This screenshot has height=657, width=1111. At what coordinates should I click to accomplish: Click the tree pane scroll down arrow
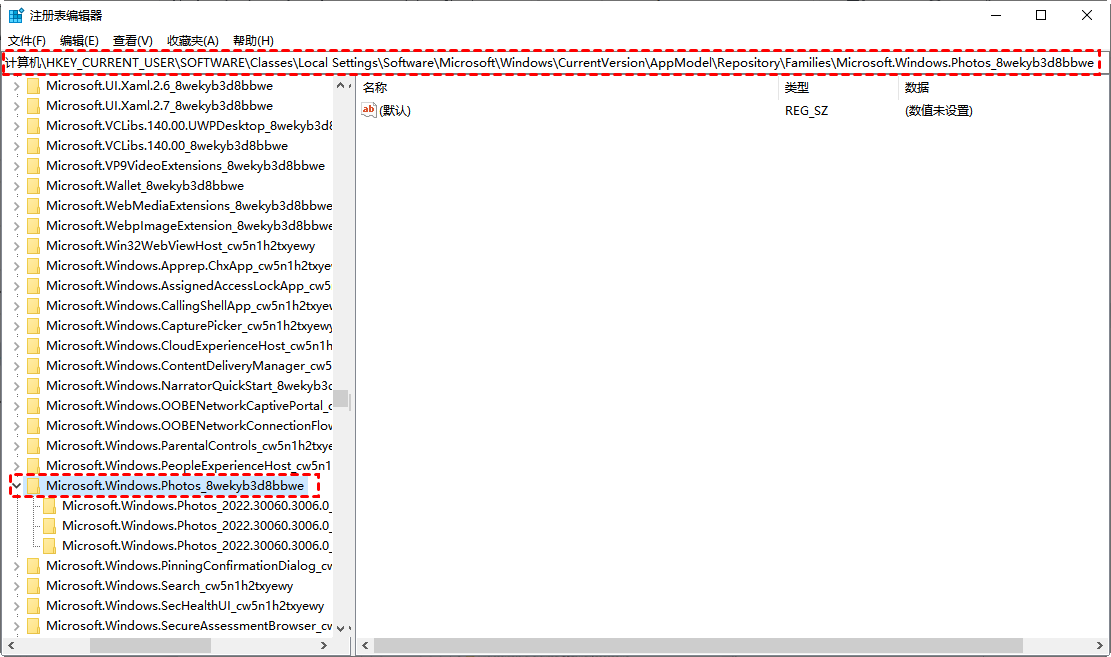pyautogui.click(x=341, y=628)
